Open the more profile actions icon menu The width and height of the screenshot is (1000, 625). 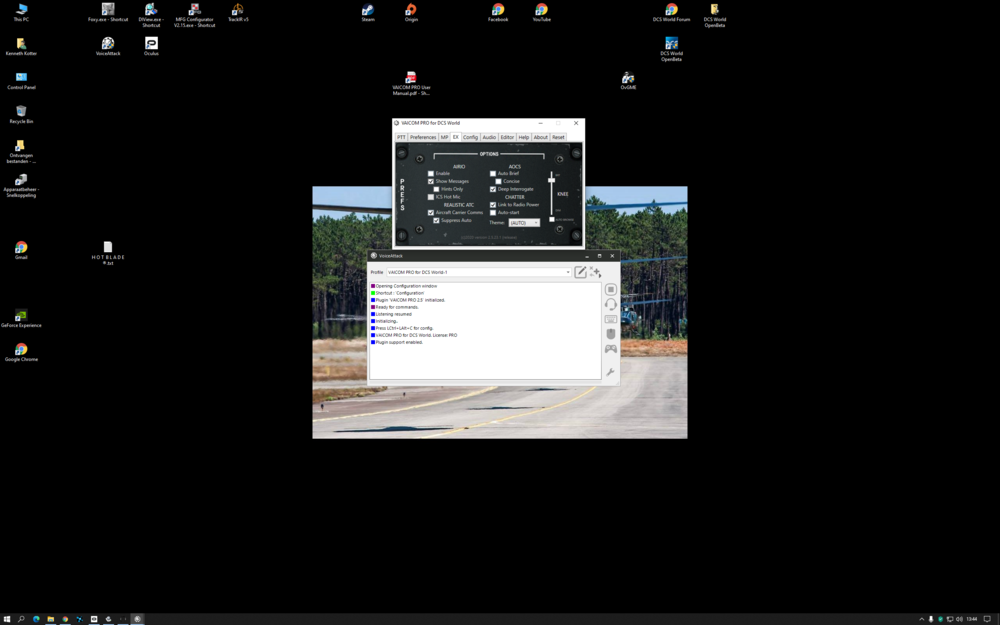596,272
